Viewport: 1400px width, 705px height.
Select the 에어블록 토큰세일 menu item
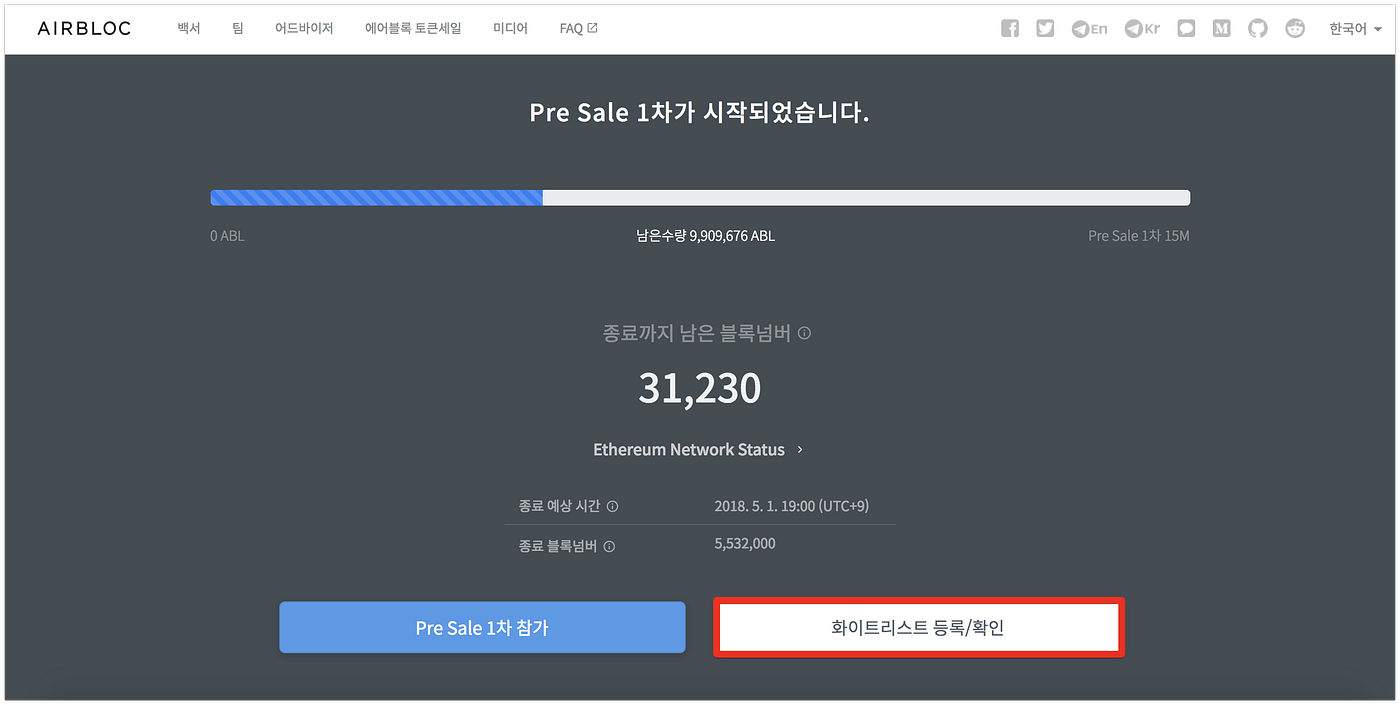(x=413, y=28)
